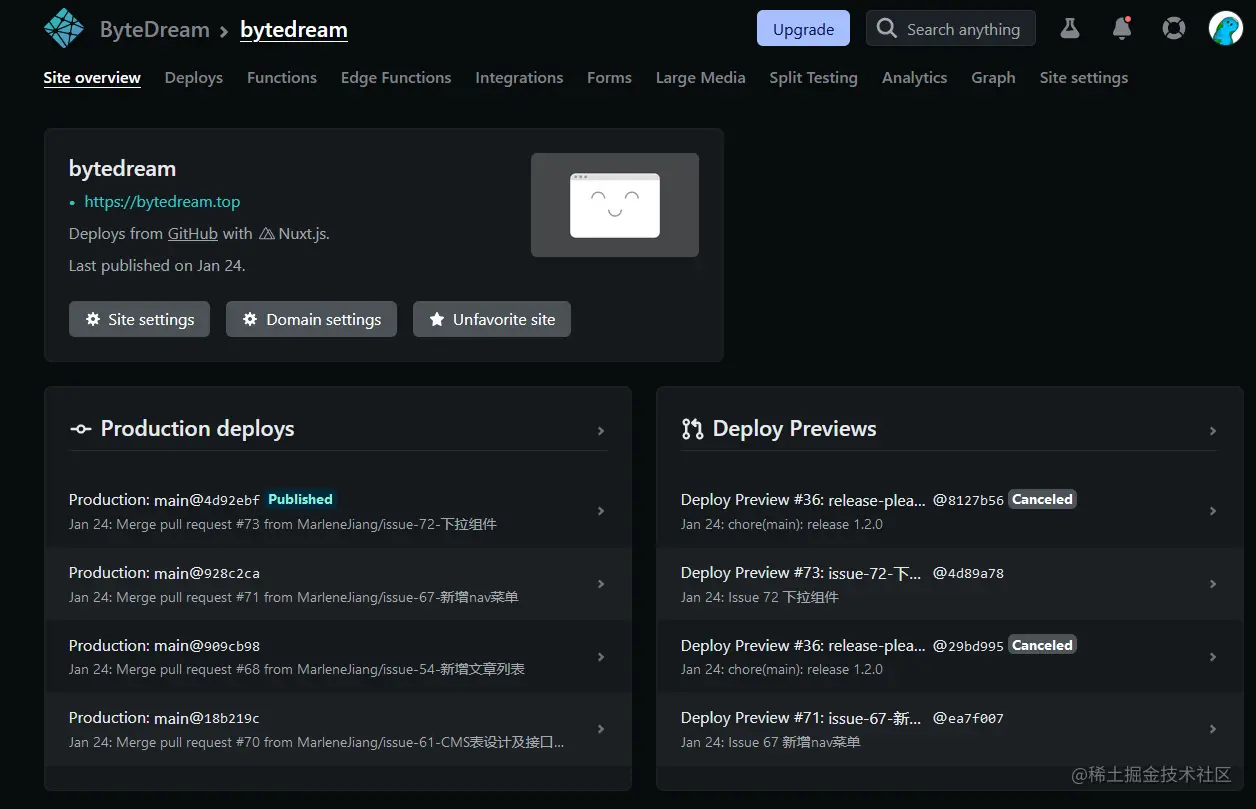Open Production: main@928c2ca deploy
The width and height of the screenshot is (1256, 809).
click(x=338, y=584)
